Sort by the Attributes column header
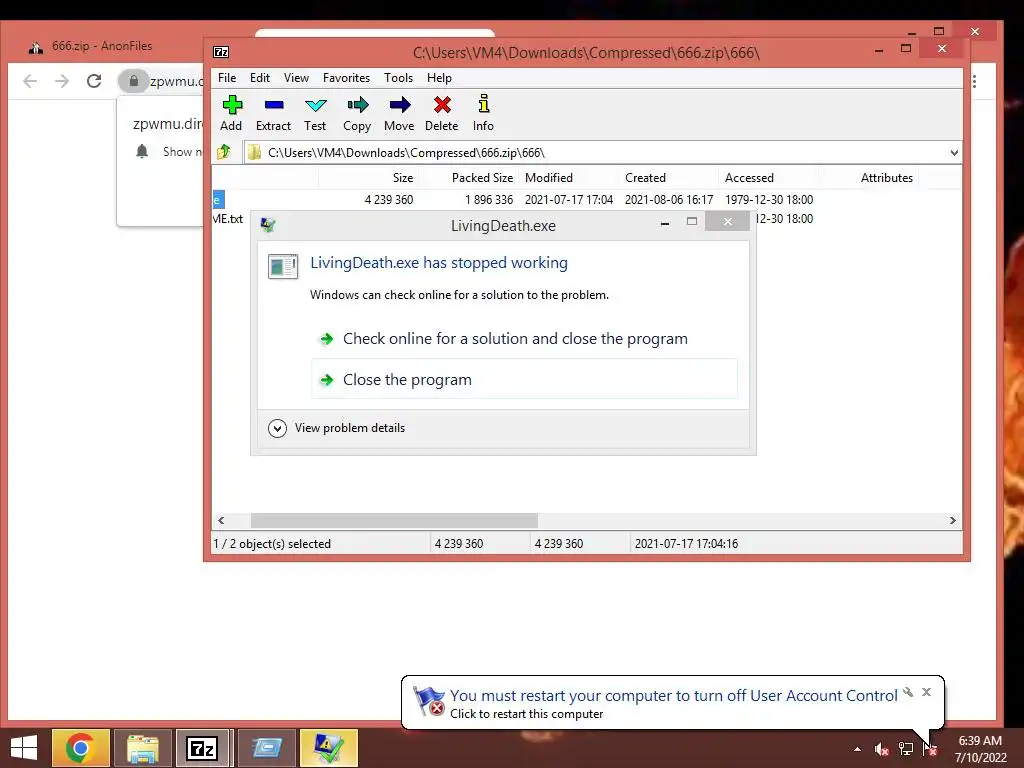1024x768 pixels. coord(868,178)
